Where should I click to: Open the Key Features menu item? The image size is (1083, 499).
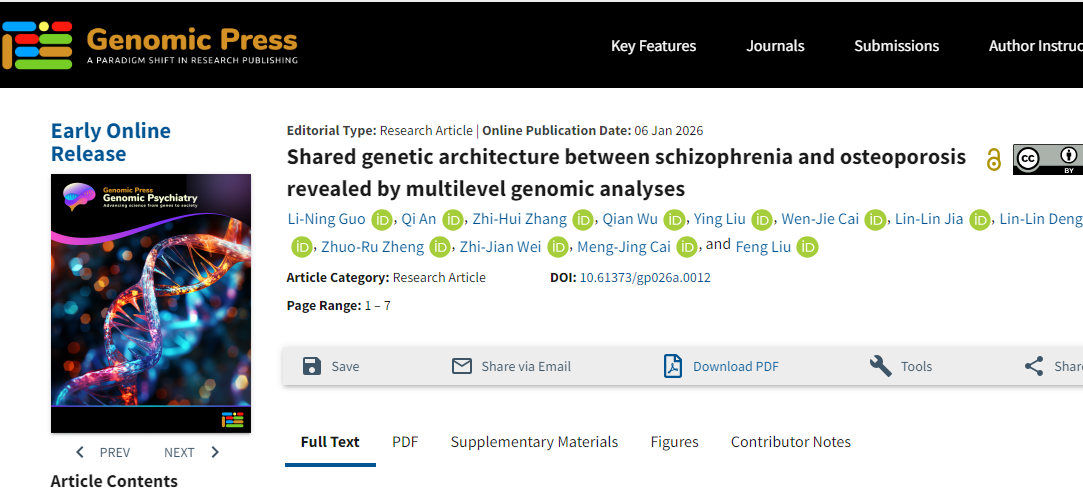pyautogui.click(x=653, y=46)
